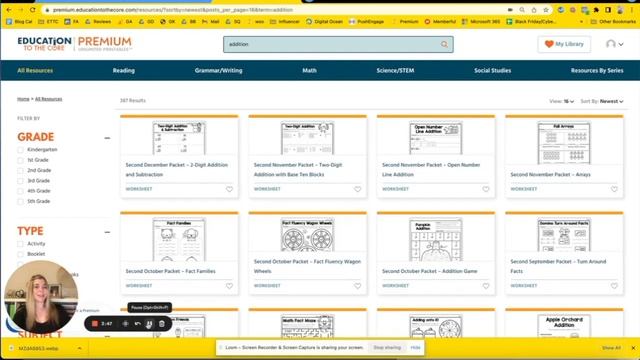Open the Fact Fluency Wagon Wheels thumbnail

click(307, 234)
